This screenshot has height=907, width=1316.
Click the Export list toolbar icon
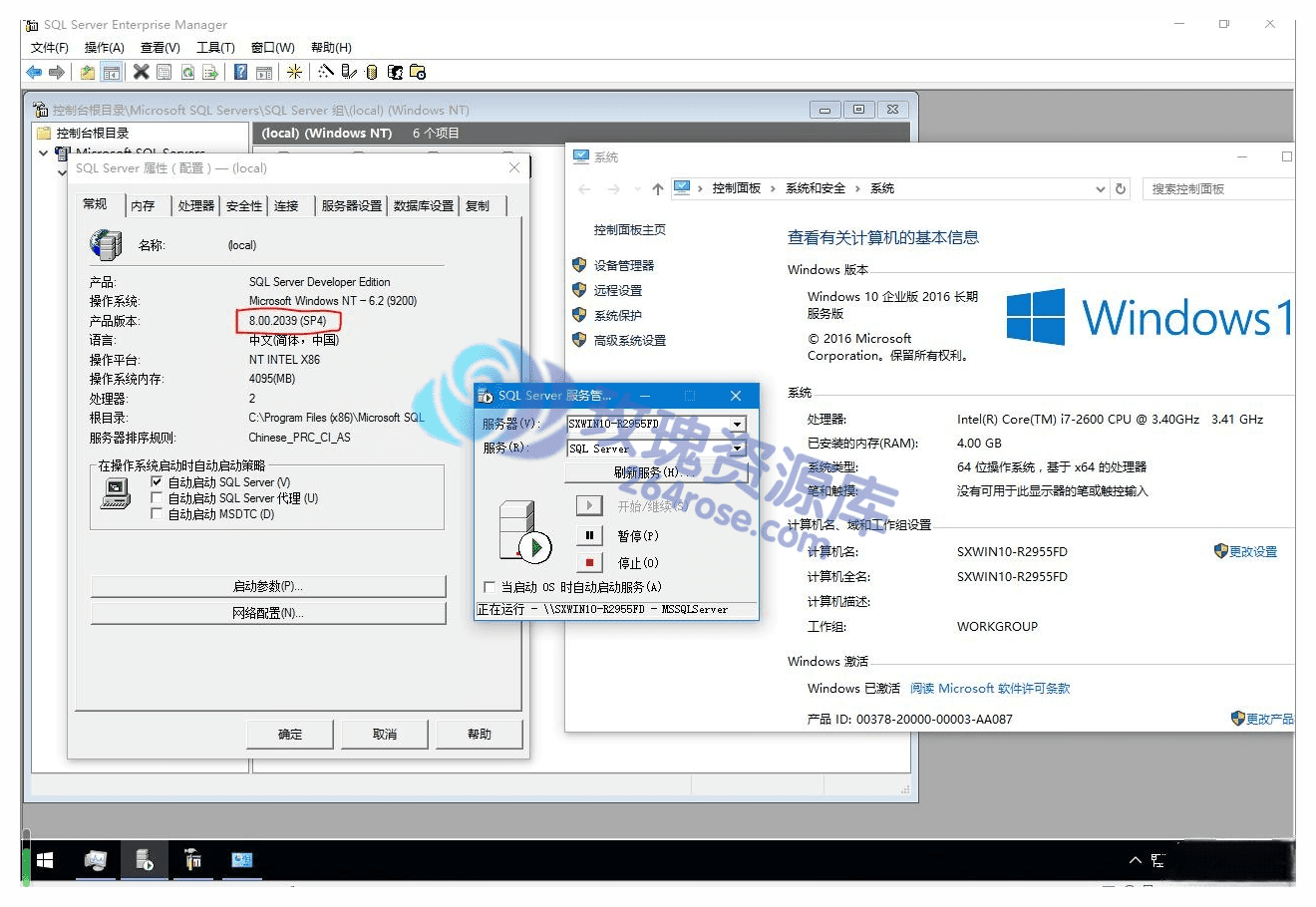tap(210, 72)
